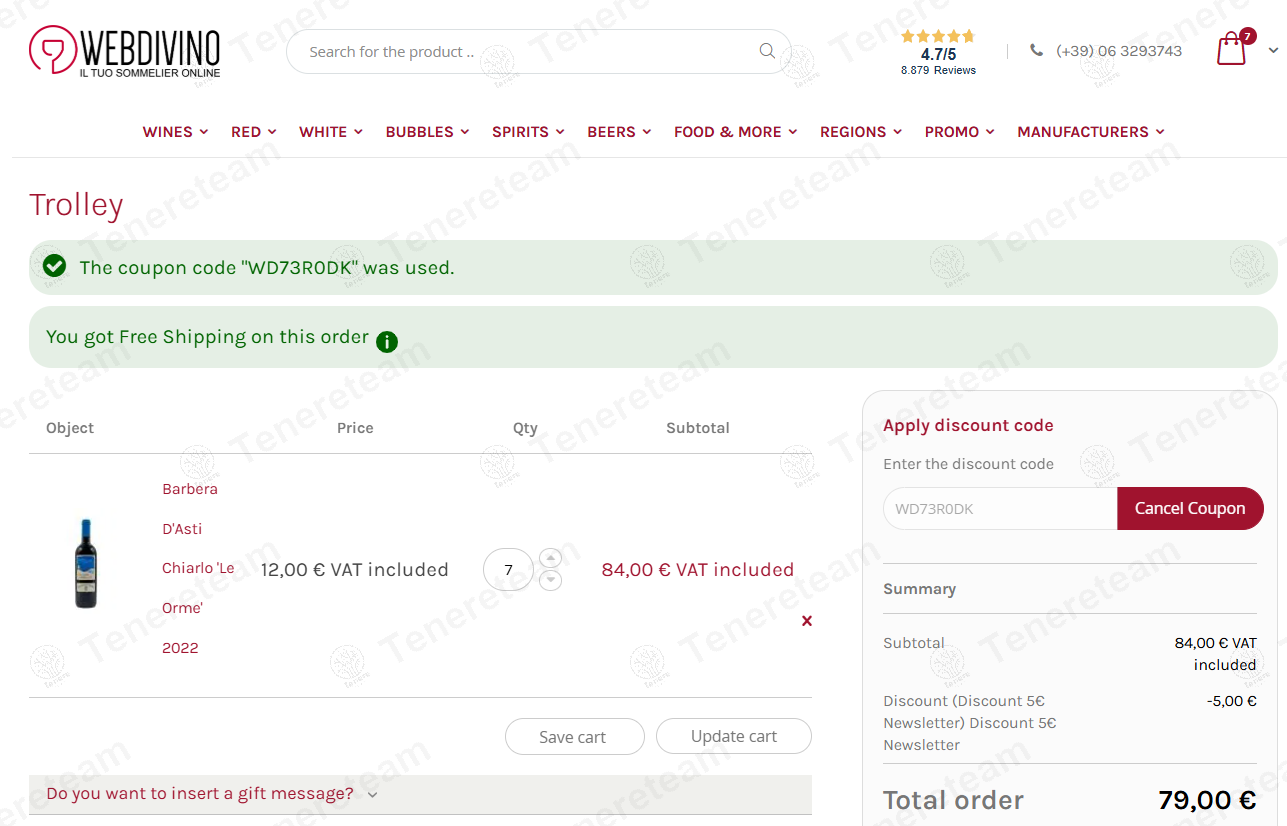Click the Webdivino logo
Viewport: 1287px width, 826px height.
coord(125,51)
